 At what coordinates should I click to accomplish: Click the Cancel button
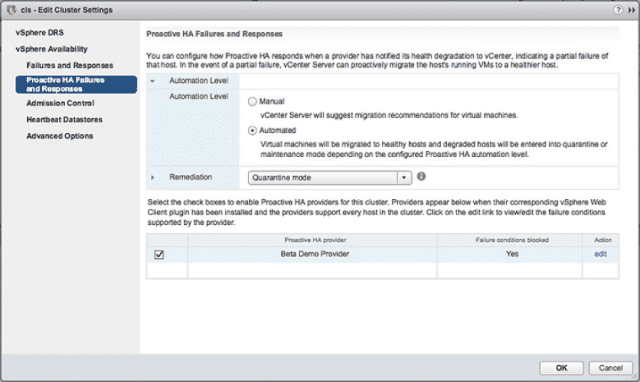(x=611, y=368)
